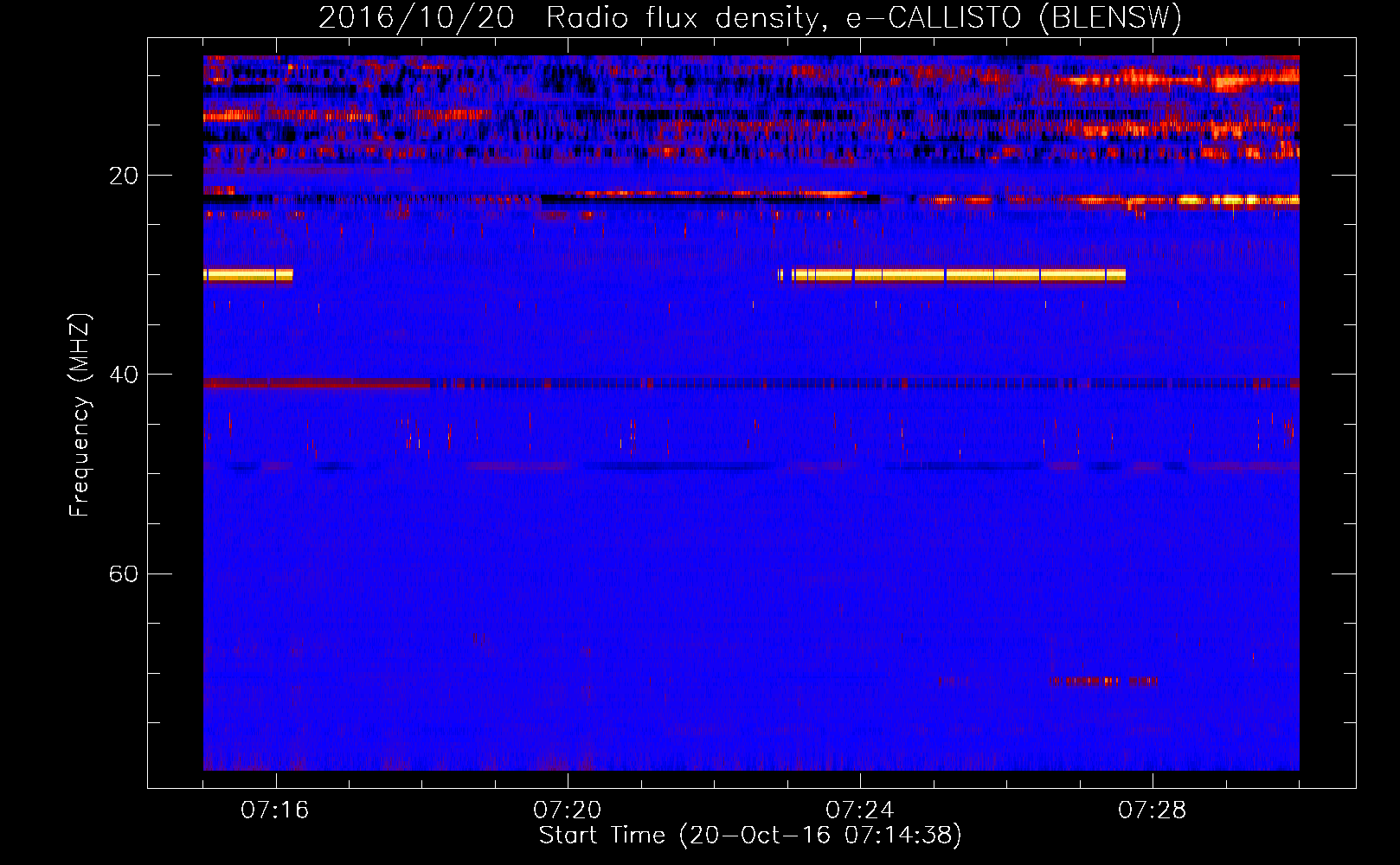The height and width of the screenshot is (865, 1400).
Task: Click the 07:24 time tick label
Action: [860, 811]
